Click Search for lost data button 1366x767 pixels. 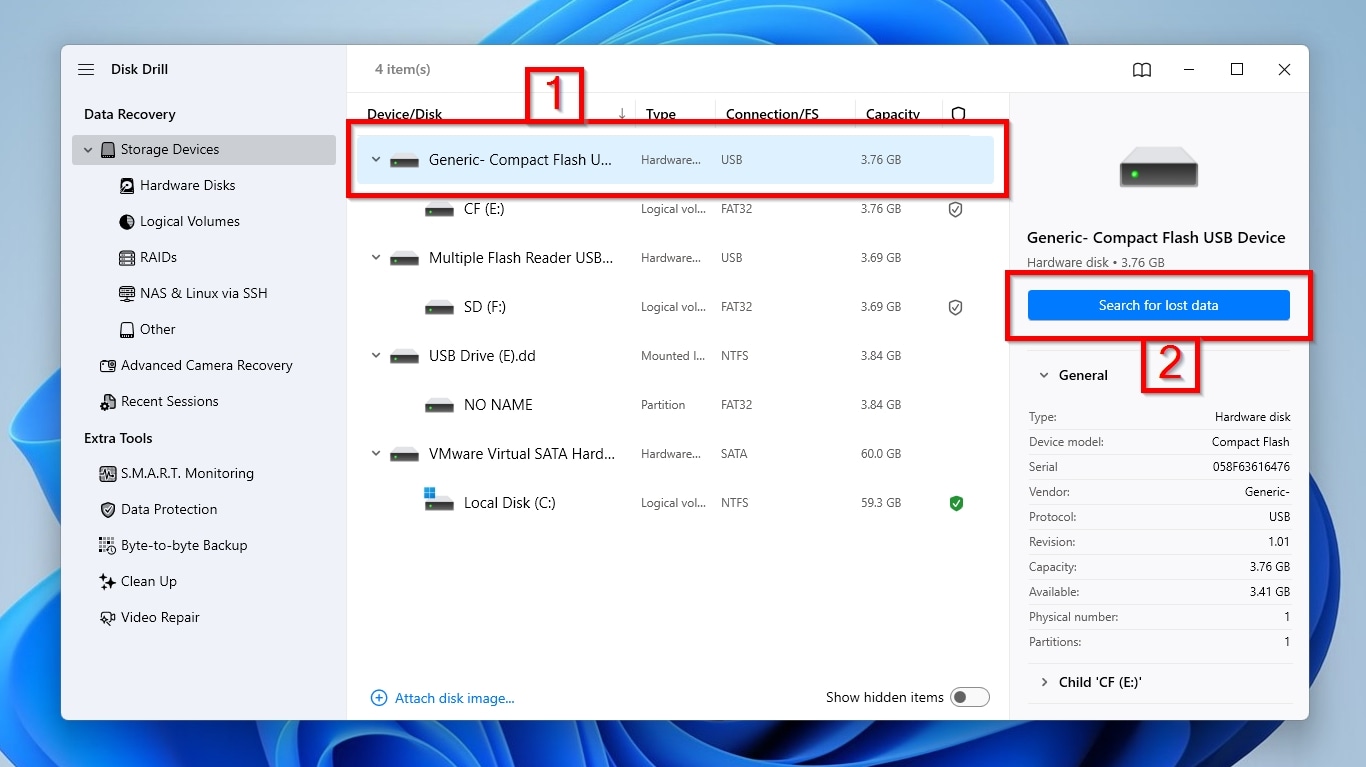1159,305
